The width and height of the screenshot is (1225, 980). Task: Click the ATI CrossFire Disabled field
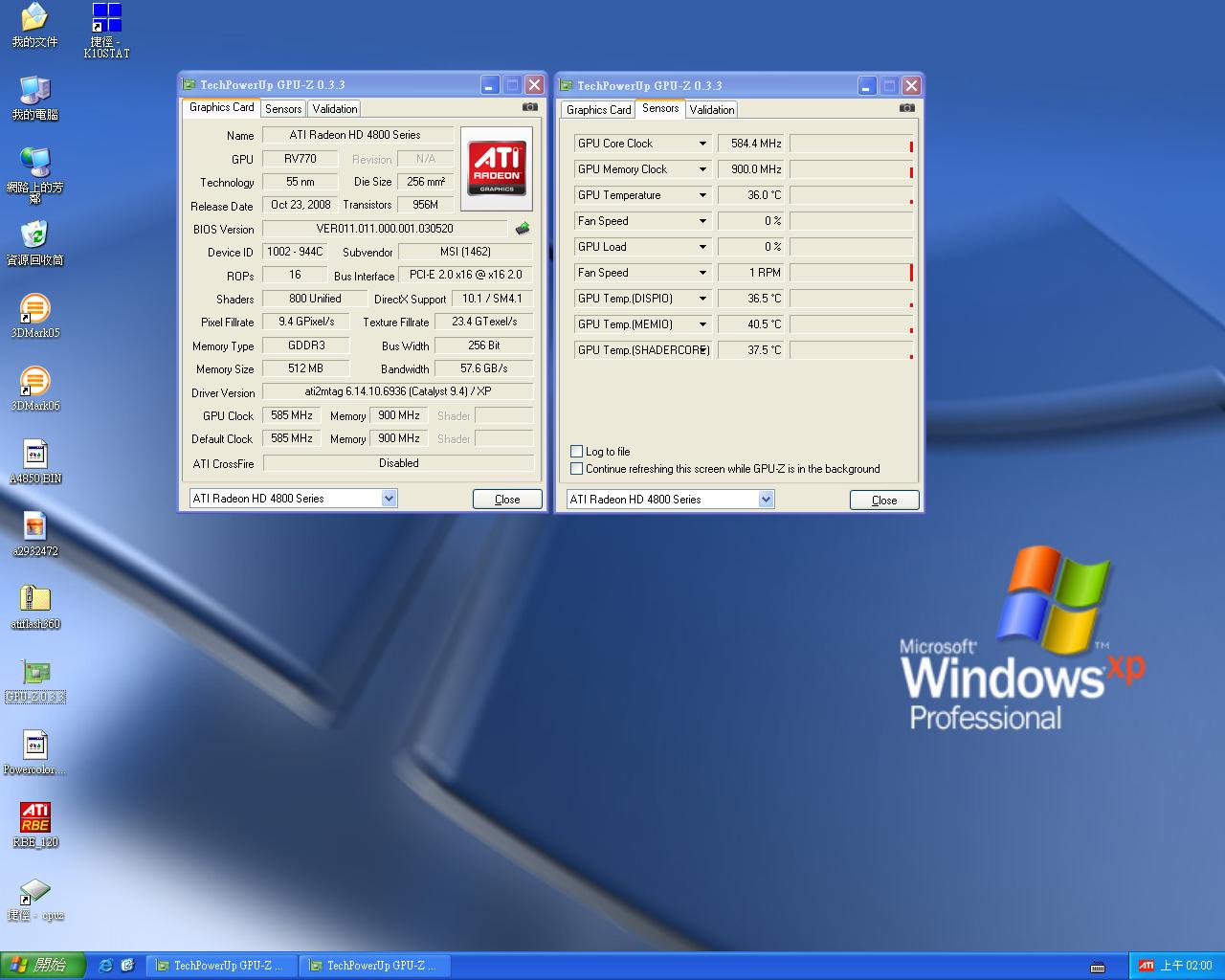click(x=398, y=463)
